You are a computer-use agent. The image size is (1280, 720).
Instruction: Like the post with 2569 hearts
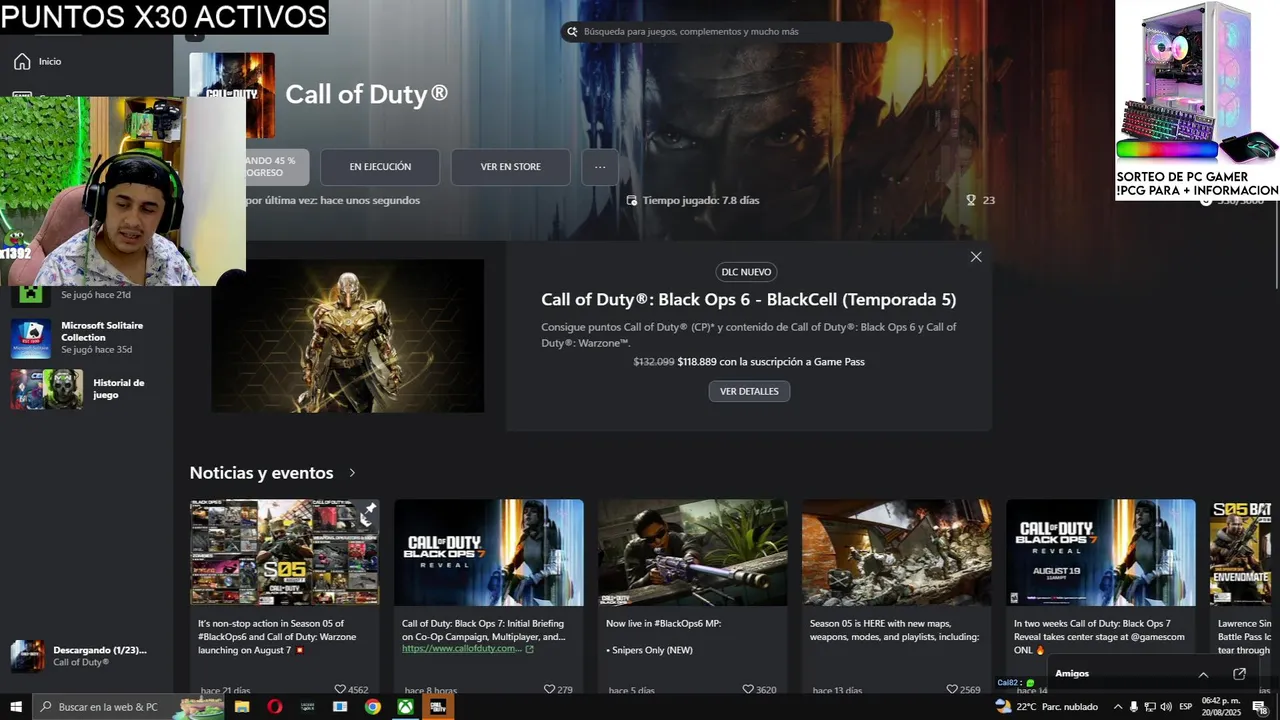952,689
